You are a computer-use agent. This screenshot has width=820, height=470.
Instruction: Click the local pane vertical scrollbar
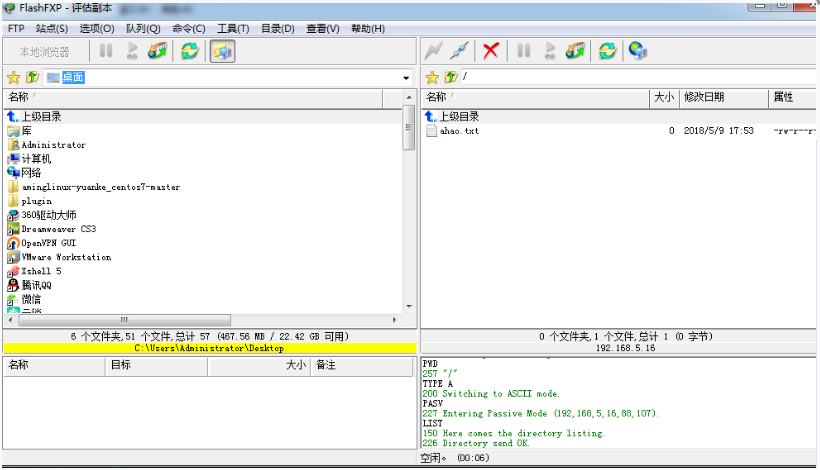(x=408, y=130)
